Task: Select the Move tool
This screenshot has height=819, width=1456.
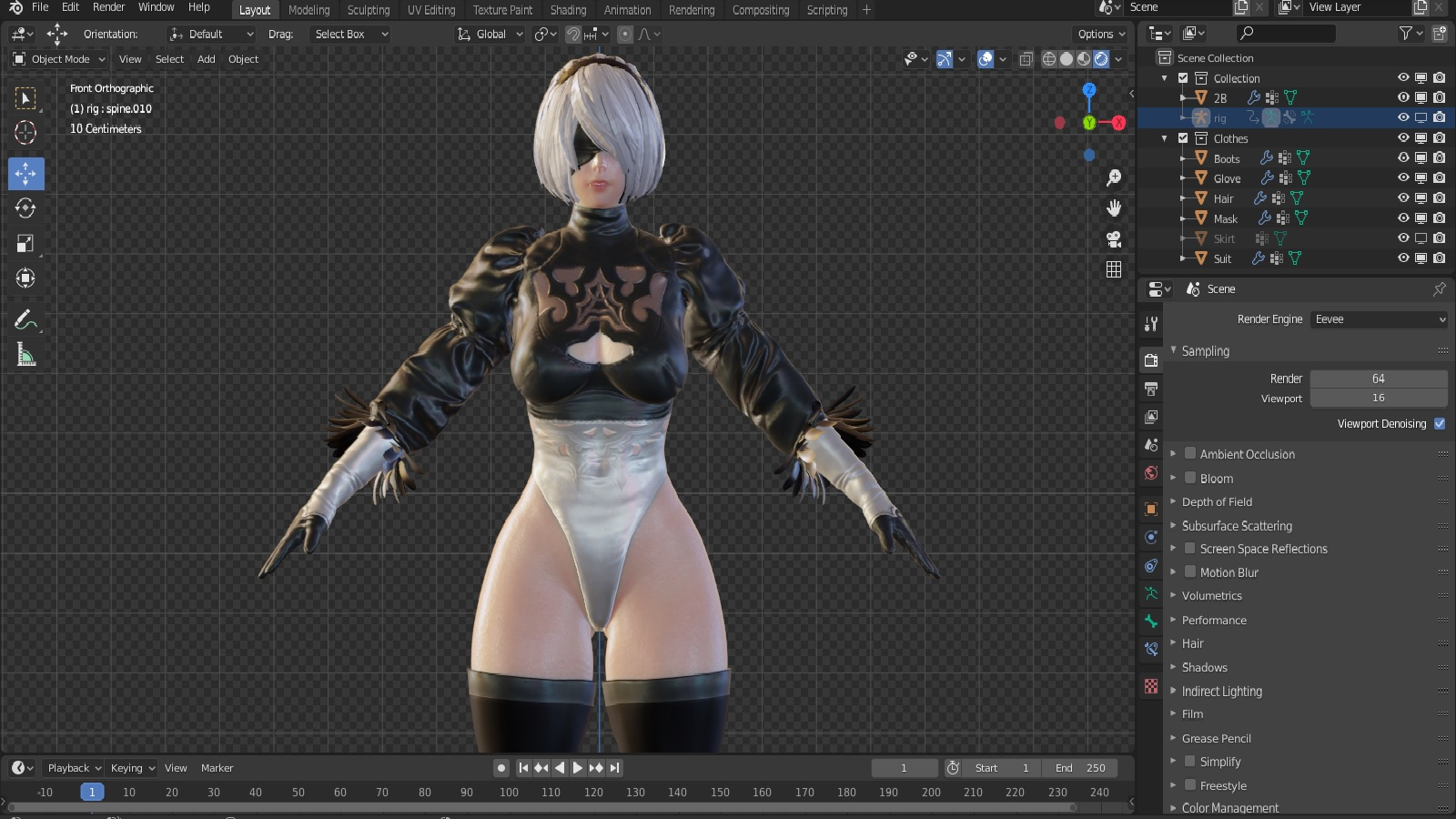Action: pos(25,173)
